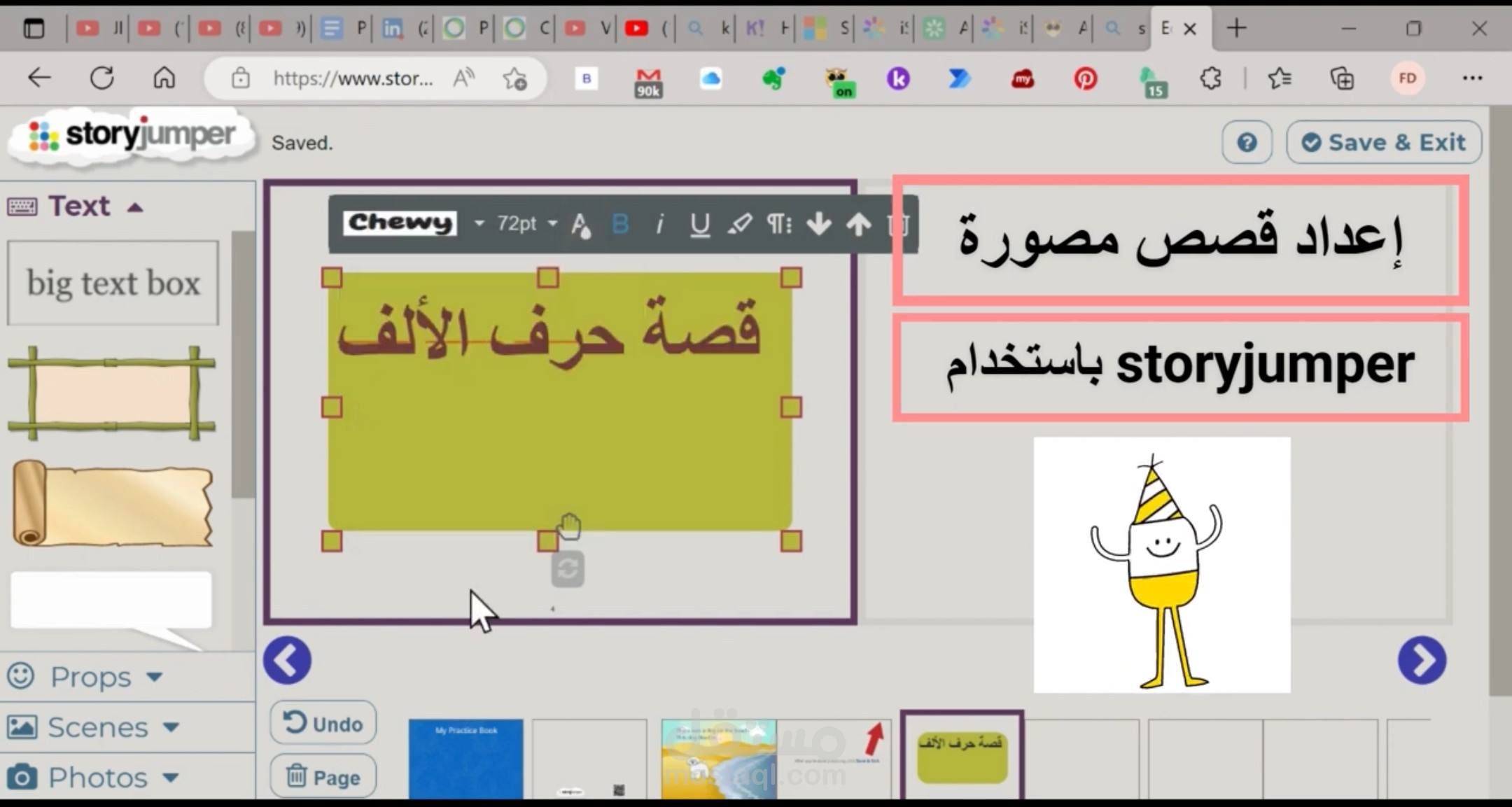Image resolution: width=1512 pixels, height=807 pixels.
Task: Open the favorites list icon
Action: (x=1280, y=78)
